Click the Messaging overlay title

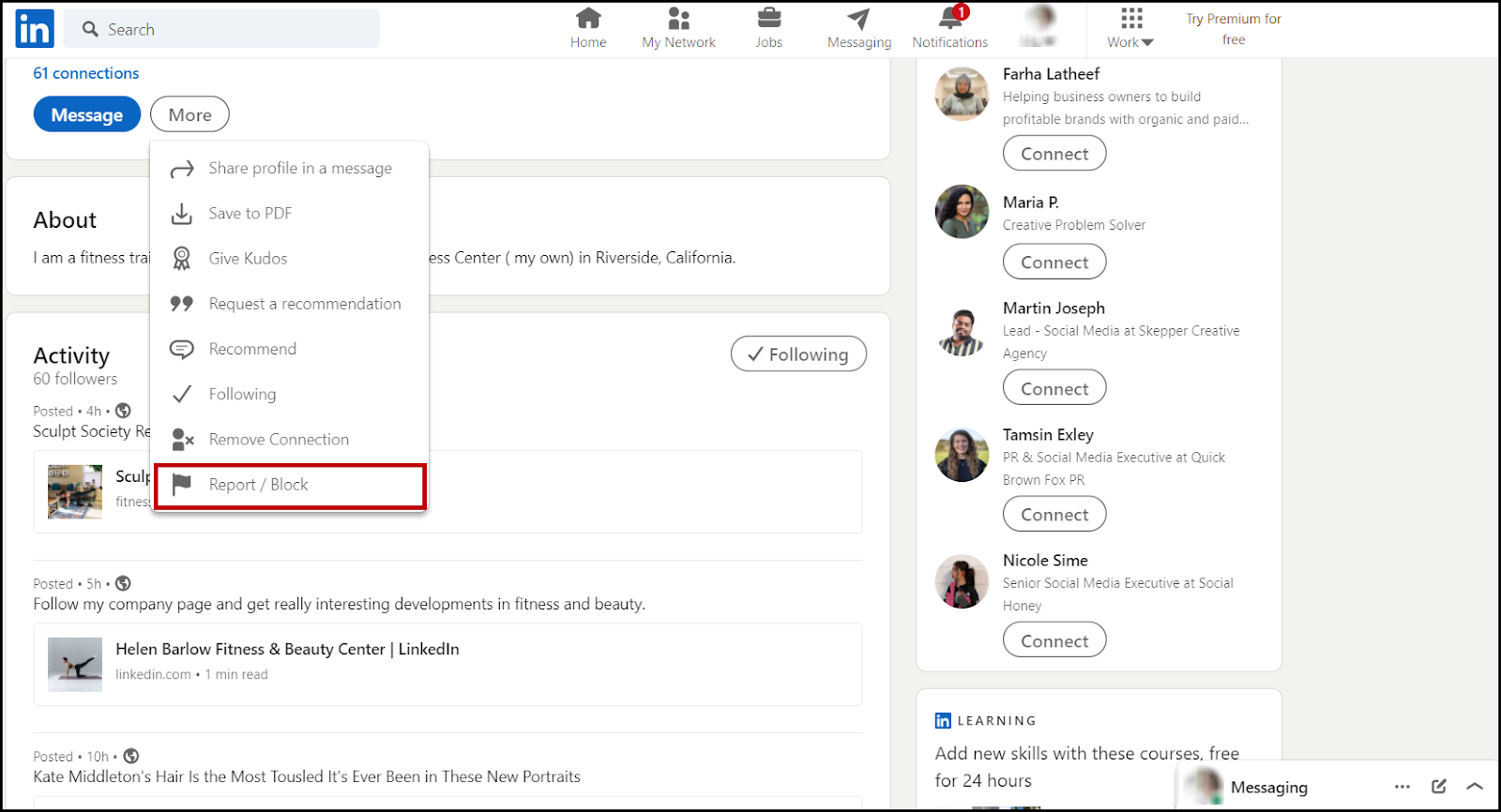tap(1268, 787)
